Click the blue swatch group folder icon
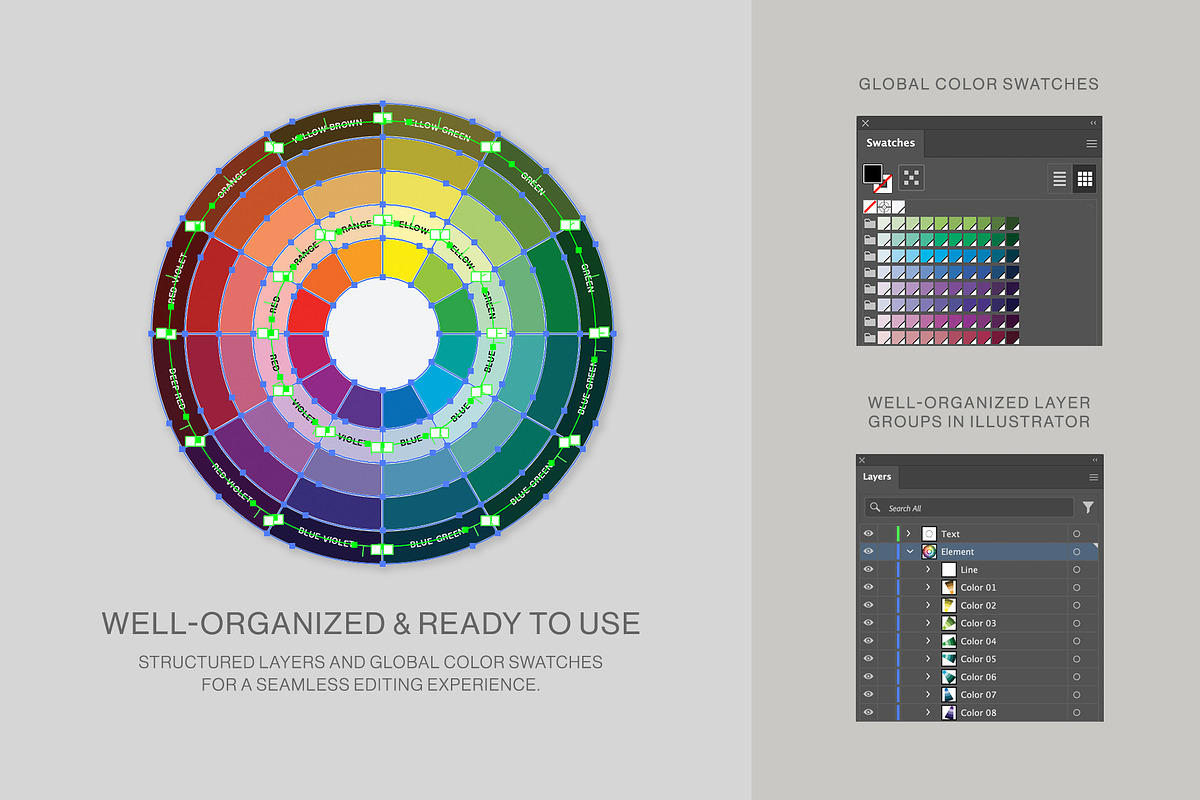Viewport: 1200px width, 800px height. click(870, 272)
